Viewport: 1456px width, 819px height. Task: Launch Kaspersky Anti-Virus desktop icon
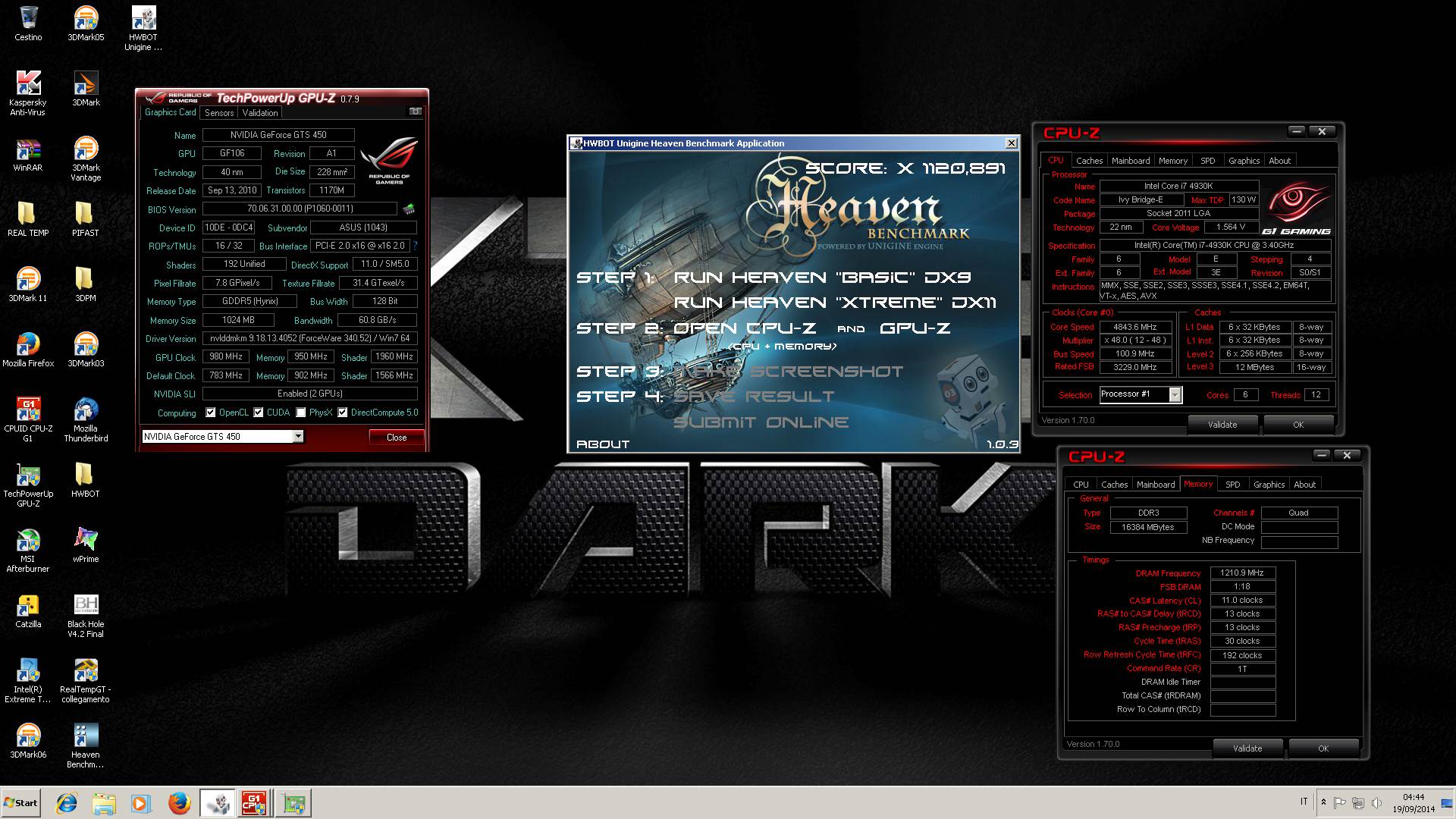click(28, 93)
